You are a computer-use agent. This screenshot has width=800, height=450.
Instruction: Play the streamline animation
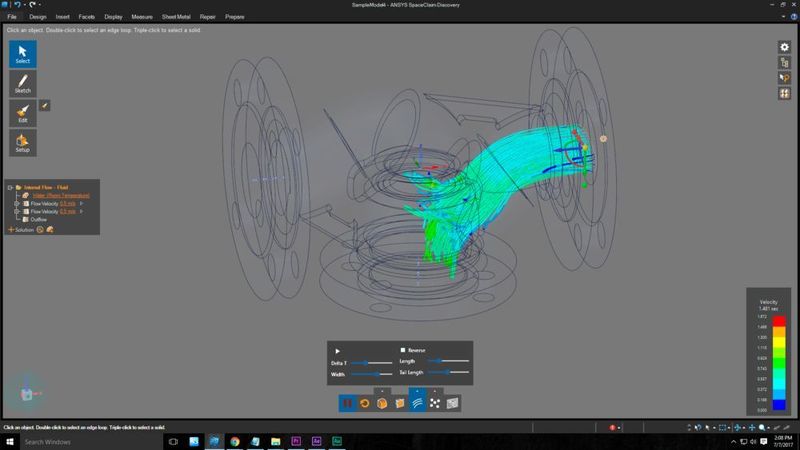[x=337, y=351]
